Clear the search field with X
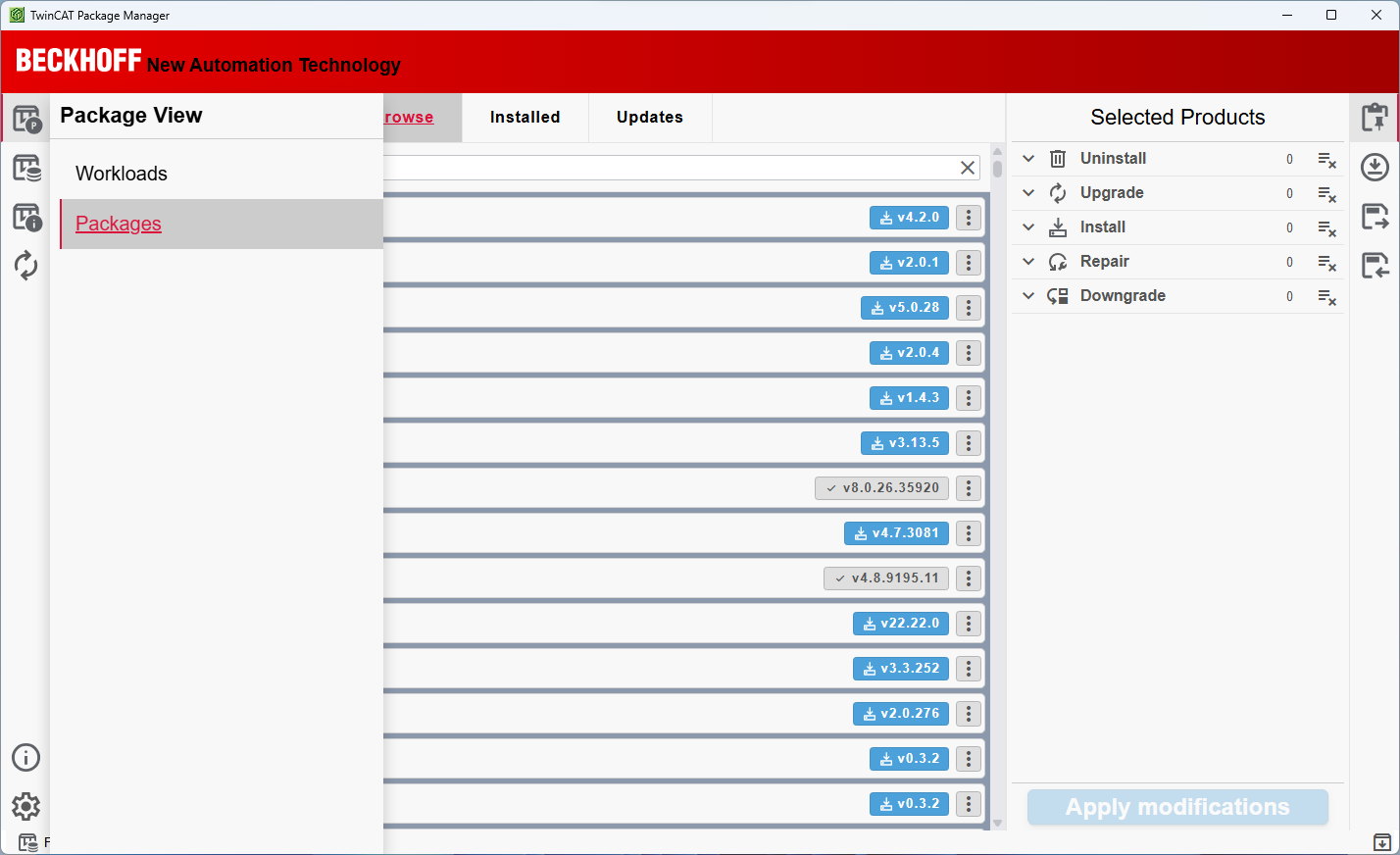Screen dimensions: 1400x855 coord(968,168)
